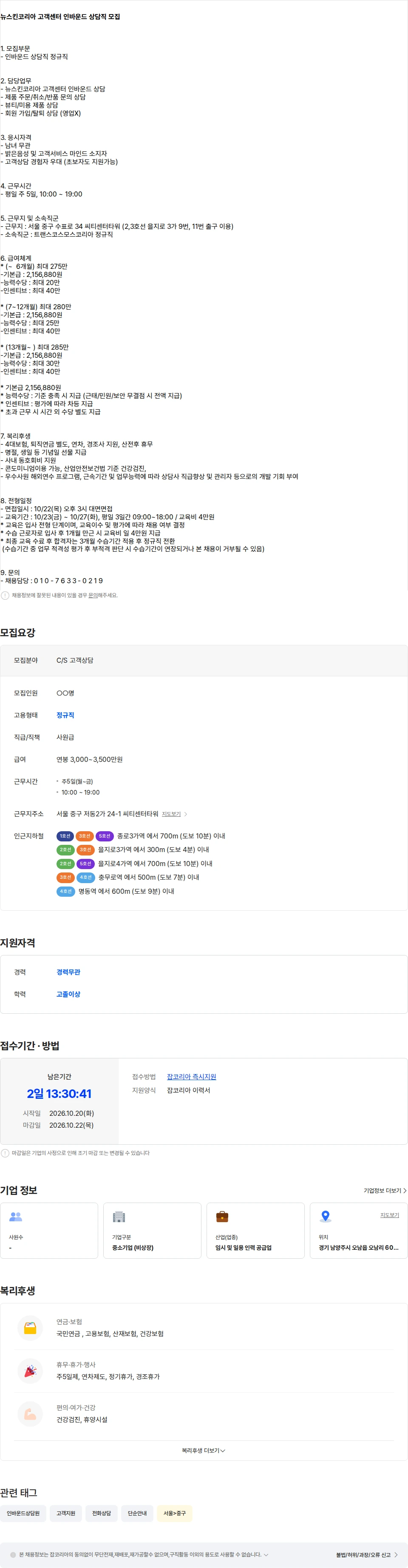Open 지도보기 link next to 씨티센터타워 address
This screenshot has height=1568, width=408.
(171, 814)
